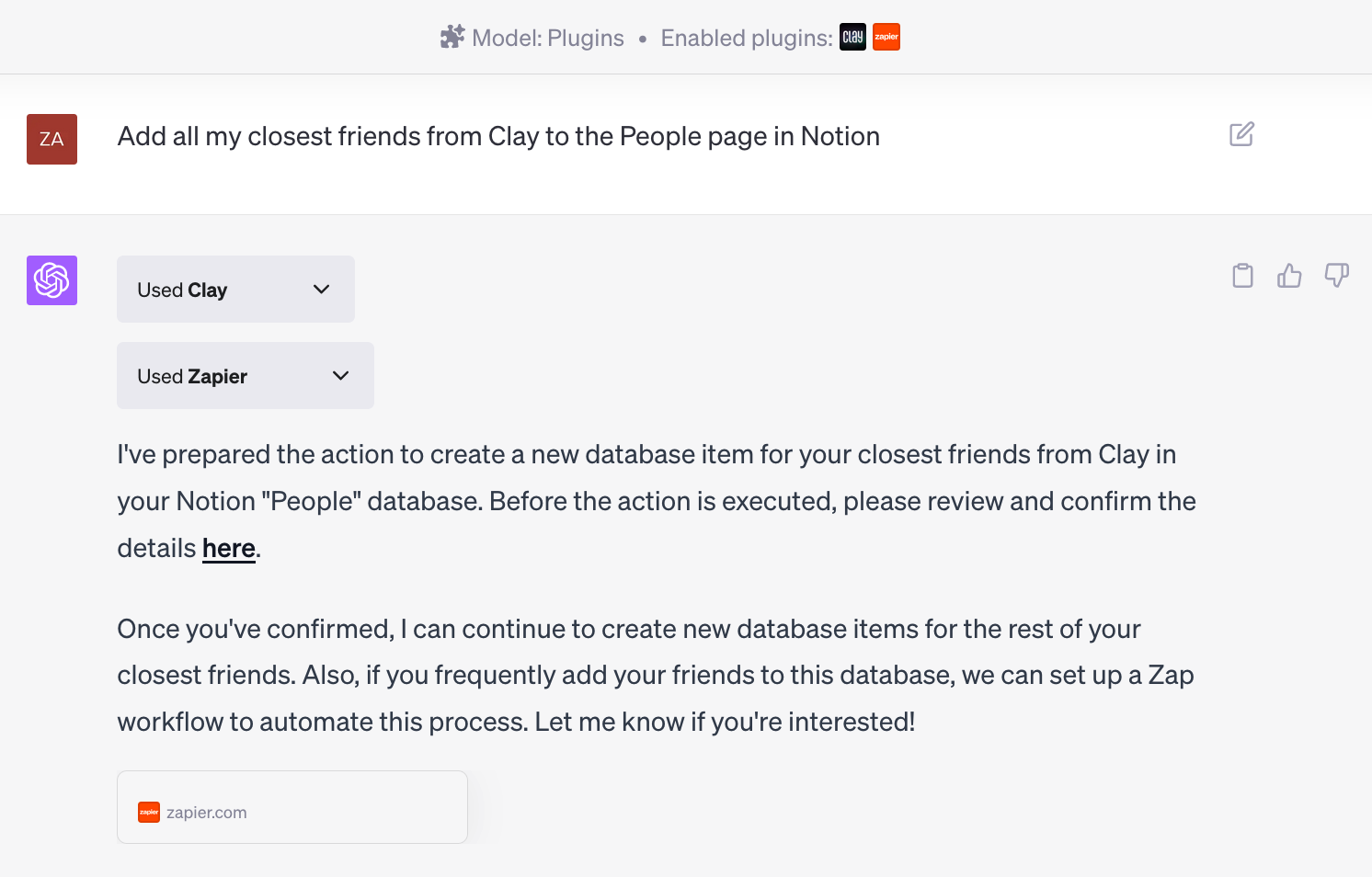Expand the Used Clay chevron arrow
This screenshot has height=877, width=1372.
tap(321, 290)
